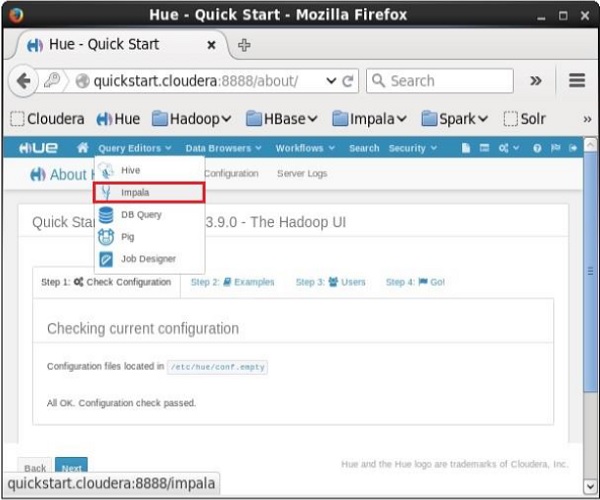The image size is (600, 500).
Task: Choose Hive in the Query Editors dropdown
Action: click(130, 170)
